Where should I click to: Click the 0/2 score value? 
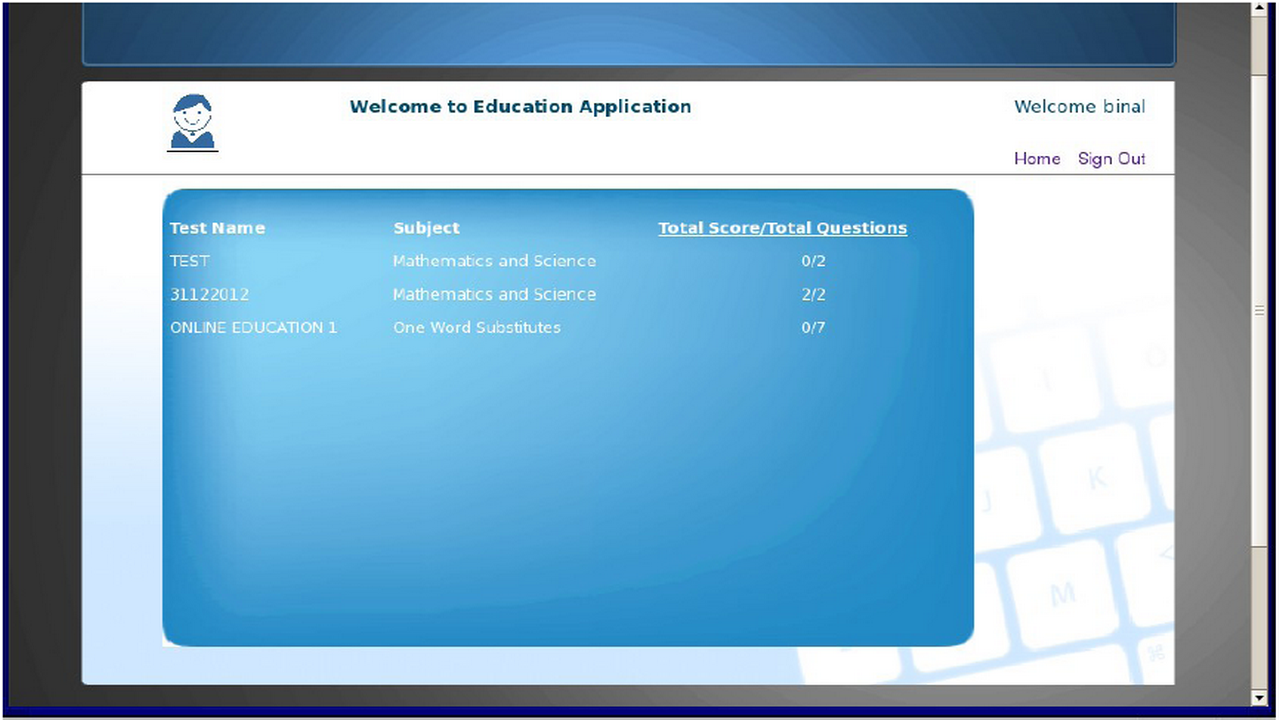(814, 261)
